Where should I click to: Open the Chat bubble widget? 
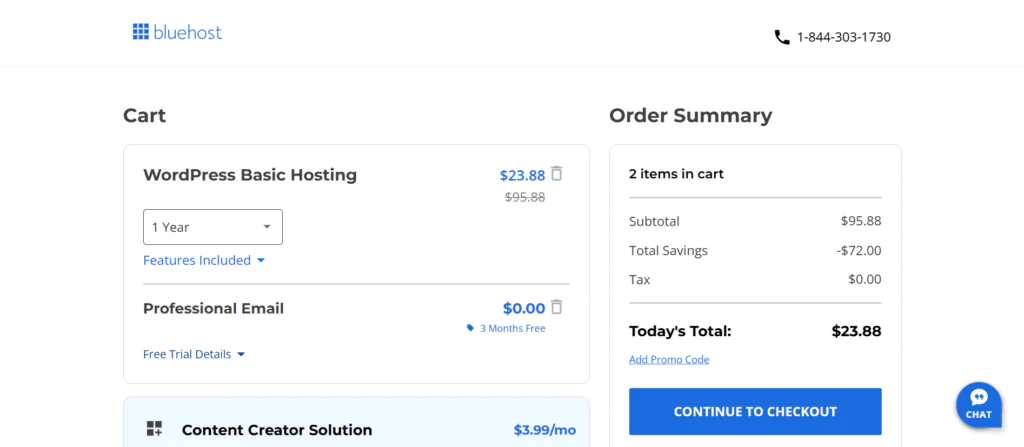click(978, 405)
